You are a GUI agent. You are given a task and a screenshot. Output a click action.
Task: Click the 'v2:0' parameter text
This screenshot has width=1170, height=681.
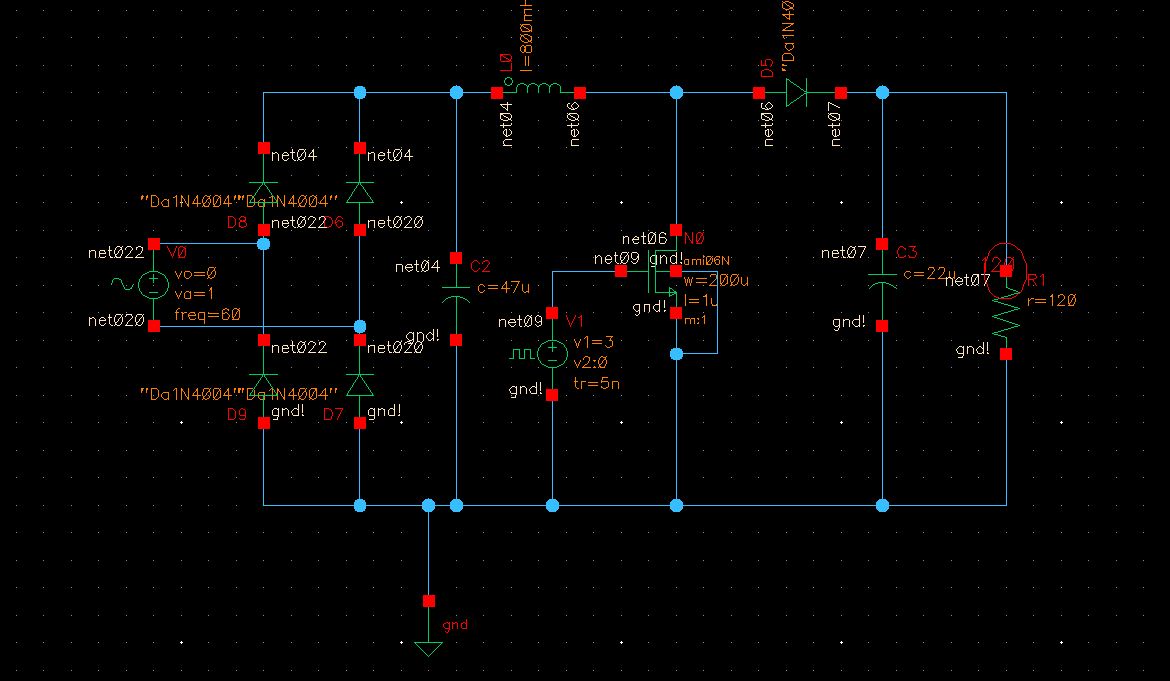tap(590, 363)
